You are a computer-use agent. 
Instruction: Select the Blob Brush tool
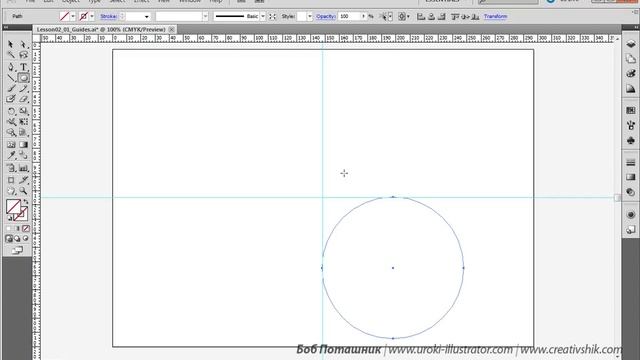[11, 99]
